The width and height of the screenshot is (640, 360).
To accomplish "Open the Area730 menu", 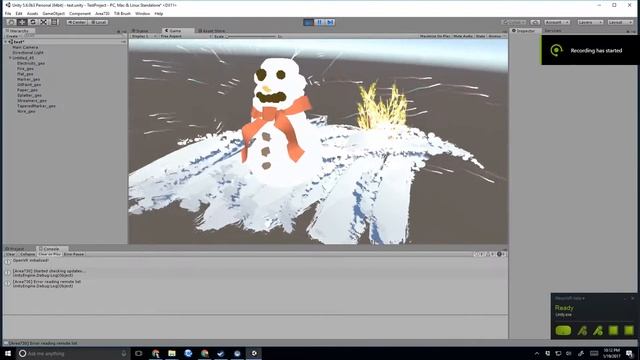I will click(102, 13).
